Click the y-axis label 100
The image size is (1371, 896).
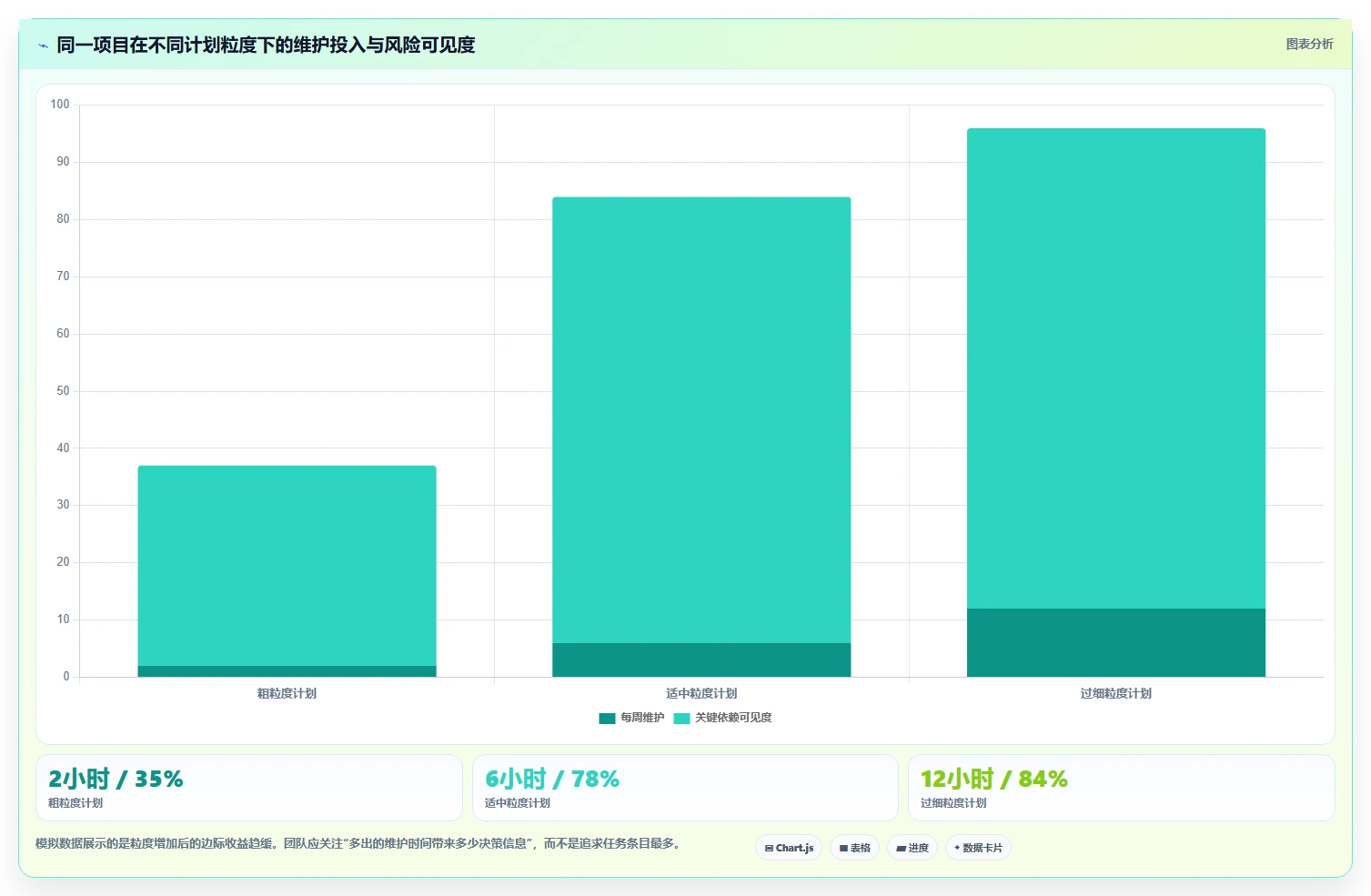coord(60,105)
